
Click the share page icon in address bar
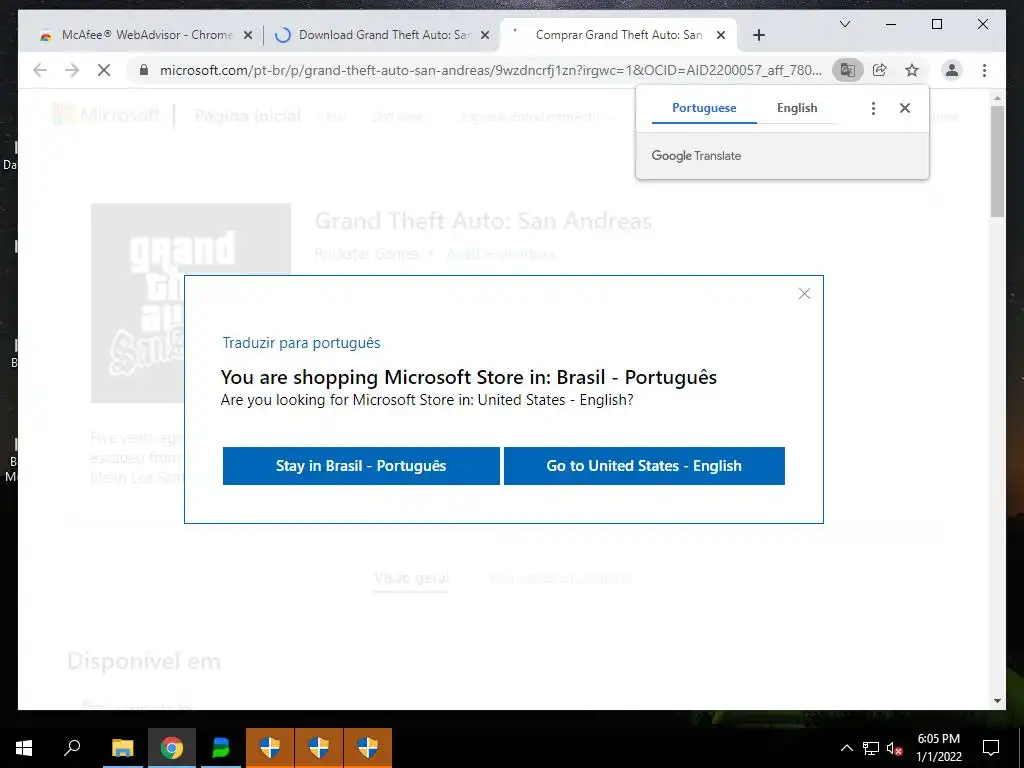coord(880,70)
